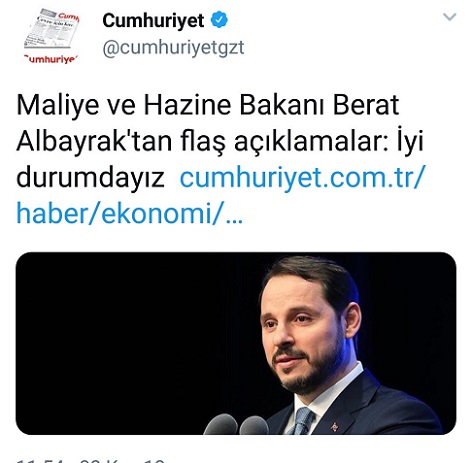
Task: Click the microphones in the photo
Action: click(x=237, y=425)
